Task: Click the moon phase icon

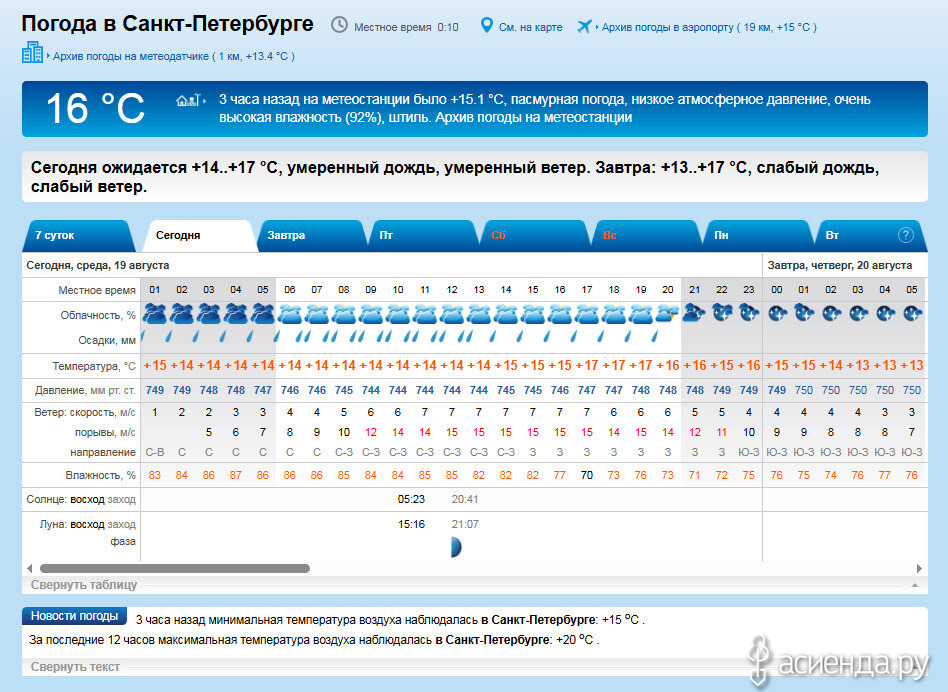Action: [x=456, y=547]
